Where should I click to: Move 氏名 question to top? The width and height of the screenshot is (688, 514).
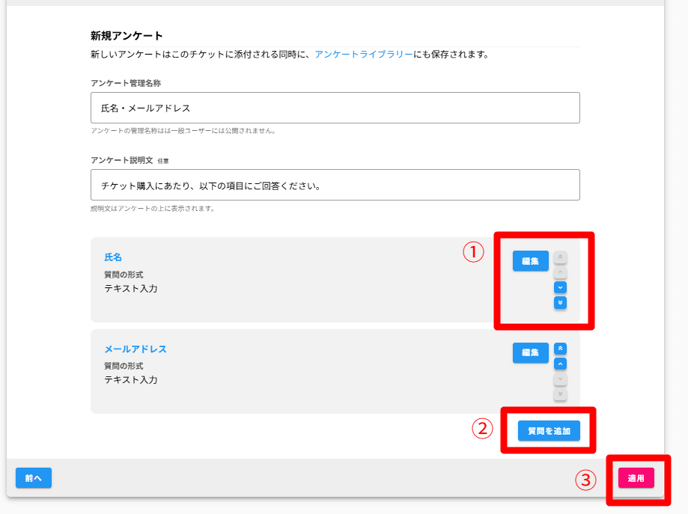[x=560, y=257]
